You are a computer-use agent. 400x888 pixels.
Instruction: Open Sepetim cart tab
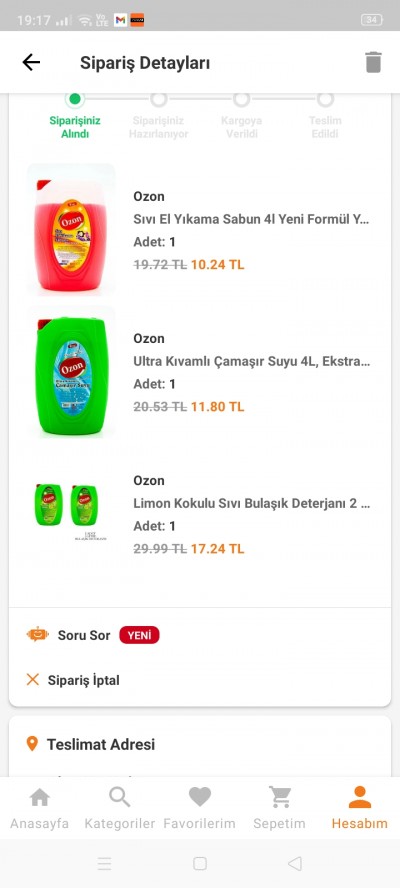(x=279, y=809)
